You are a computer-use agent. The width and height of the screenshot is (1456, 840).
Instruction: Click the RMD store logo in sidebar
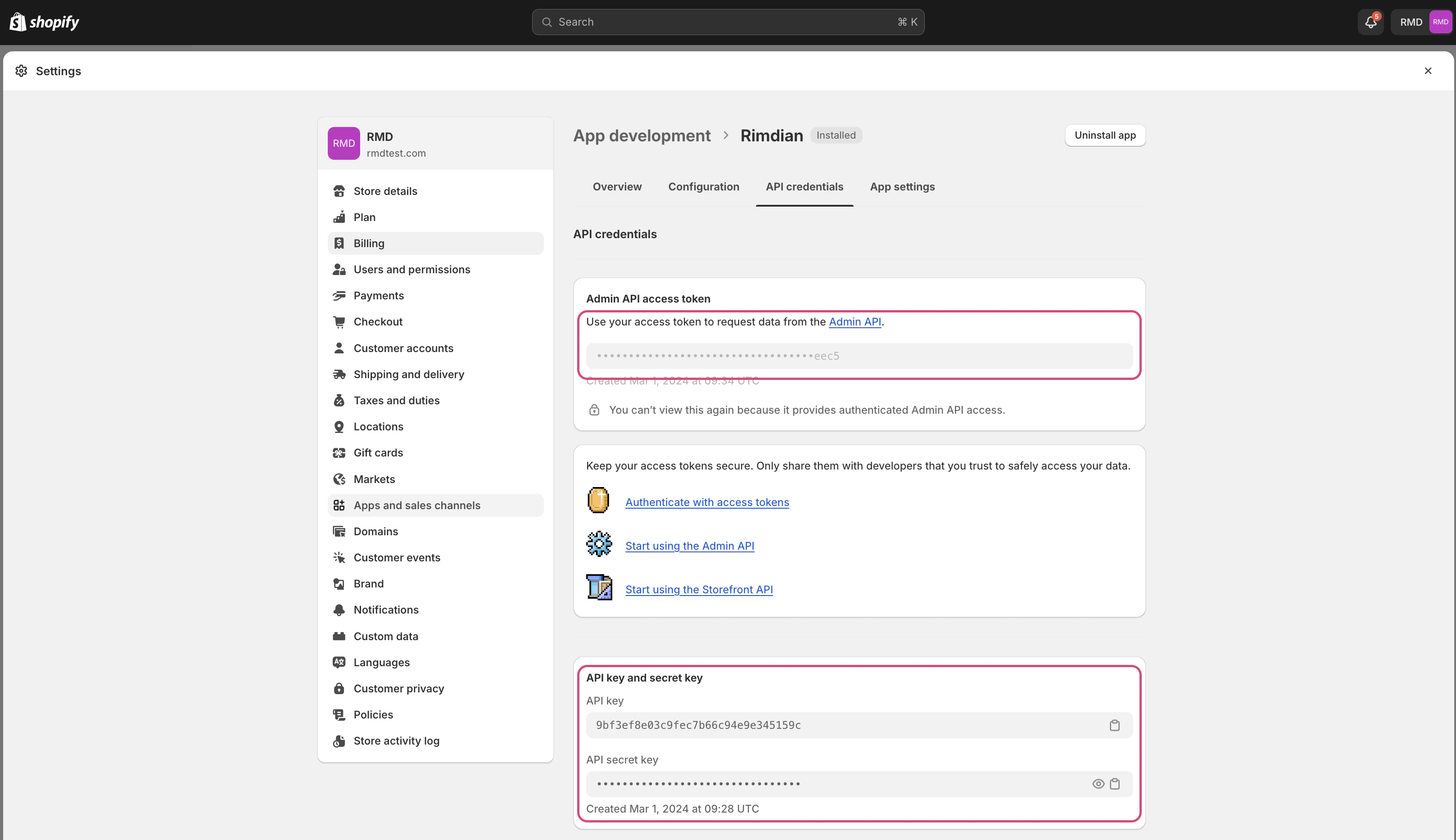(x=344, y=144)
